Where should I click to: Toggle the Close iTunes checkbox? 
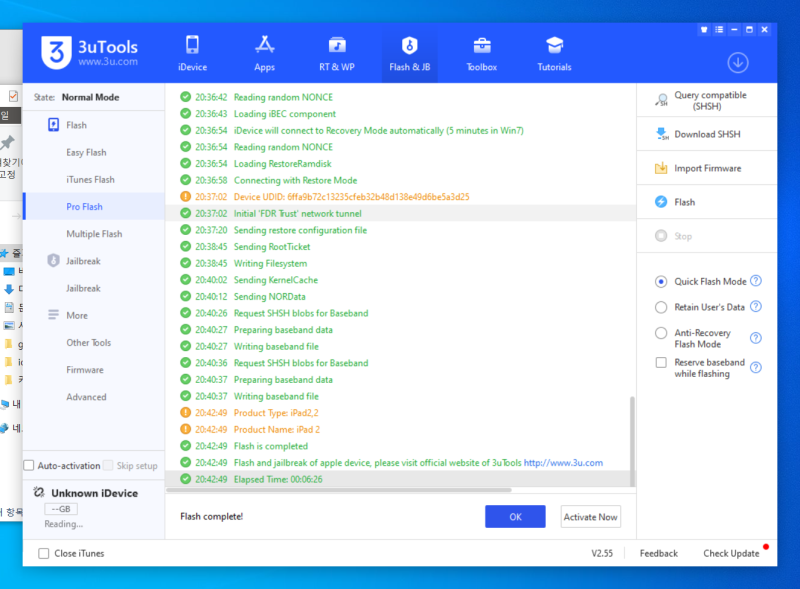(x=44, y=553)
